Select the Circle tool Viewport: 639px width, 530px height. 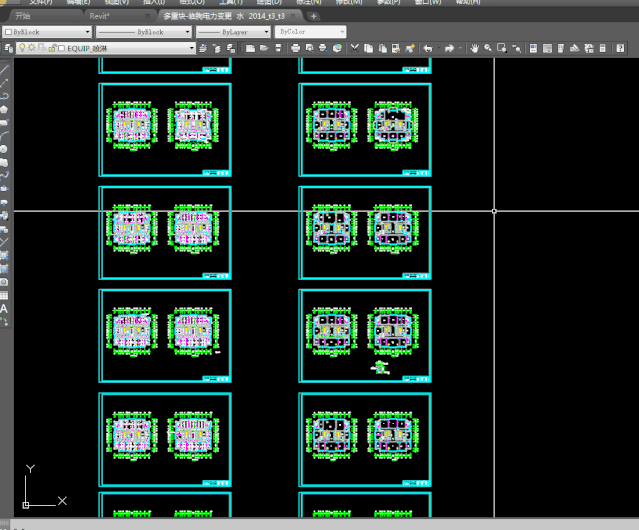coord(4,149)
